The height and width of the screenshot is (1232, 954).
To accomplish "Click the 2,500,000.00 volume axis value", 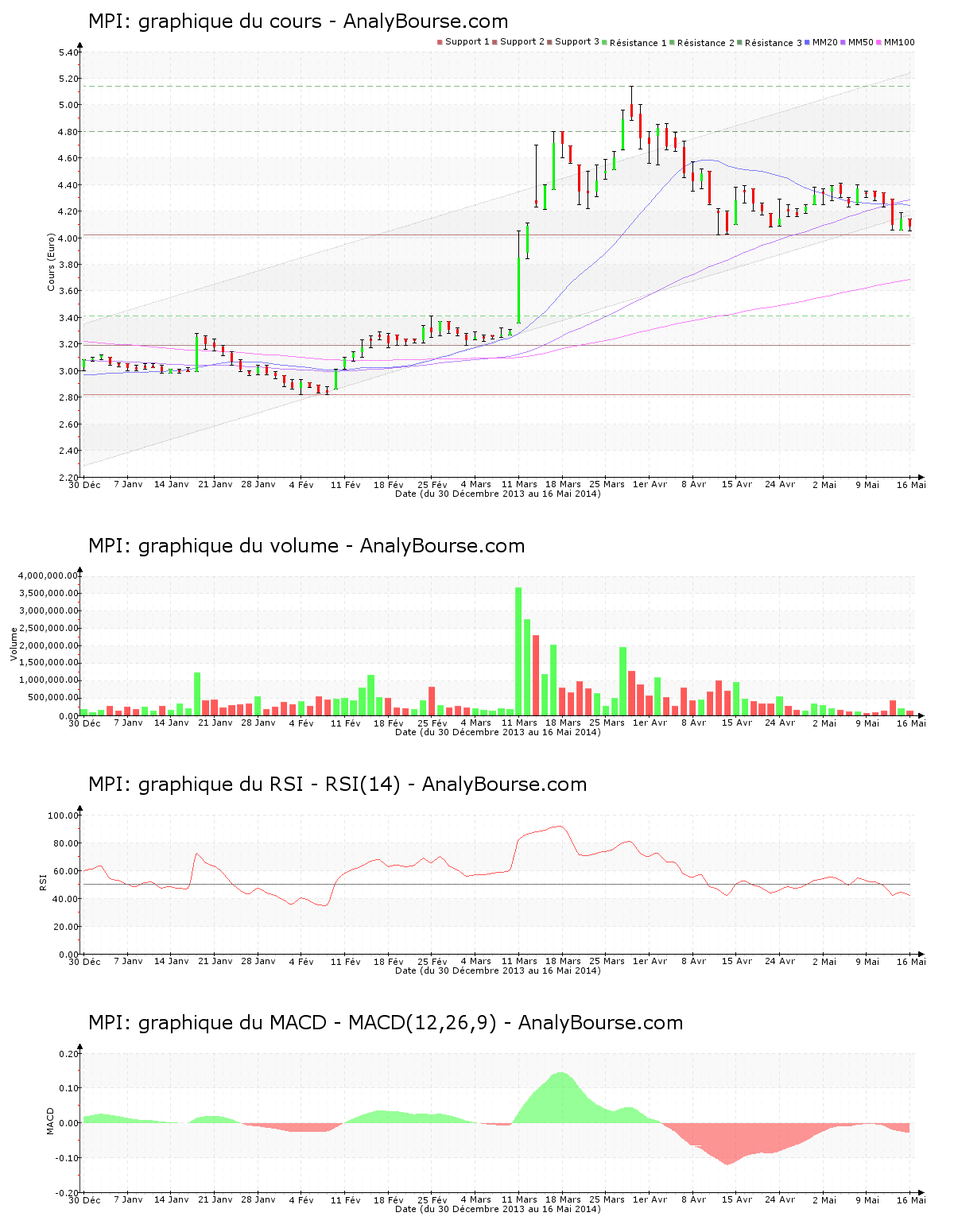I will tap(48, 628).
